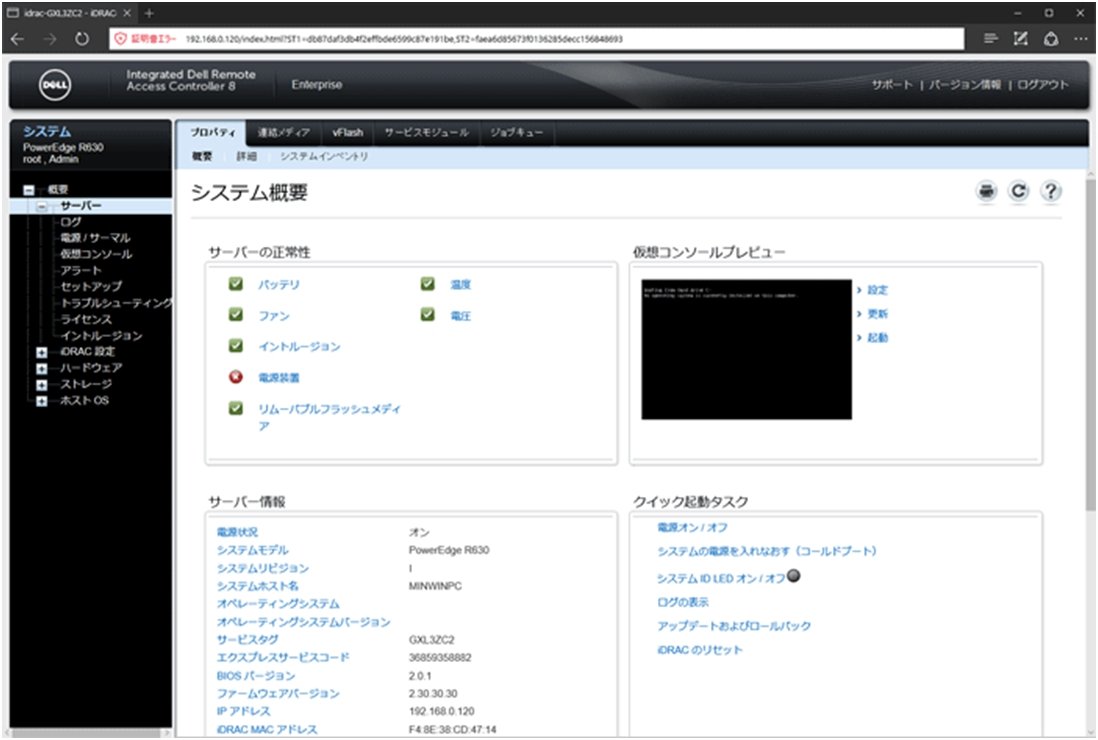
Task: Click the check next to リムーバブルフラッシュメディア
Action: click(x=236, y=407)
